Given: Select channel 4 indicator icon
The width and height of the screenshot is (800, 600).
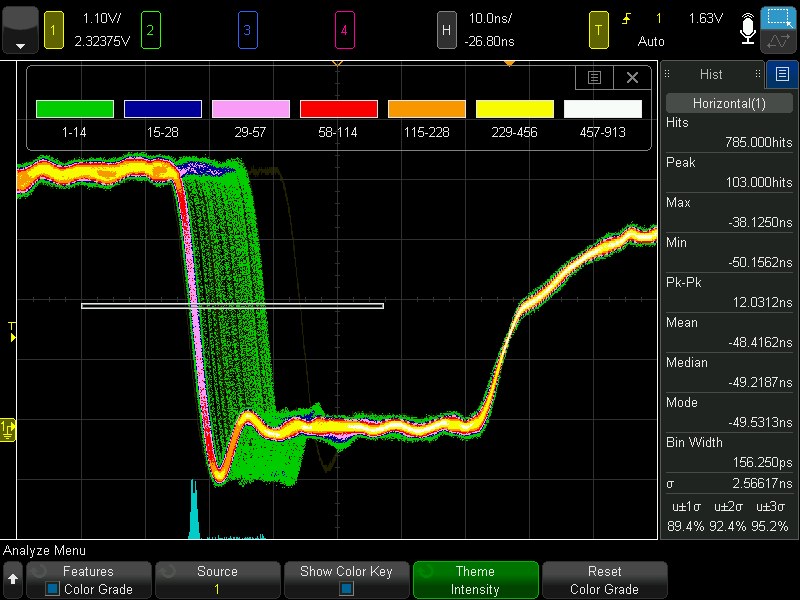Looking at the screenshot, I should [344, 31].
